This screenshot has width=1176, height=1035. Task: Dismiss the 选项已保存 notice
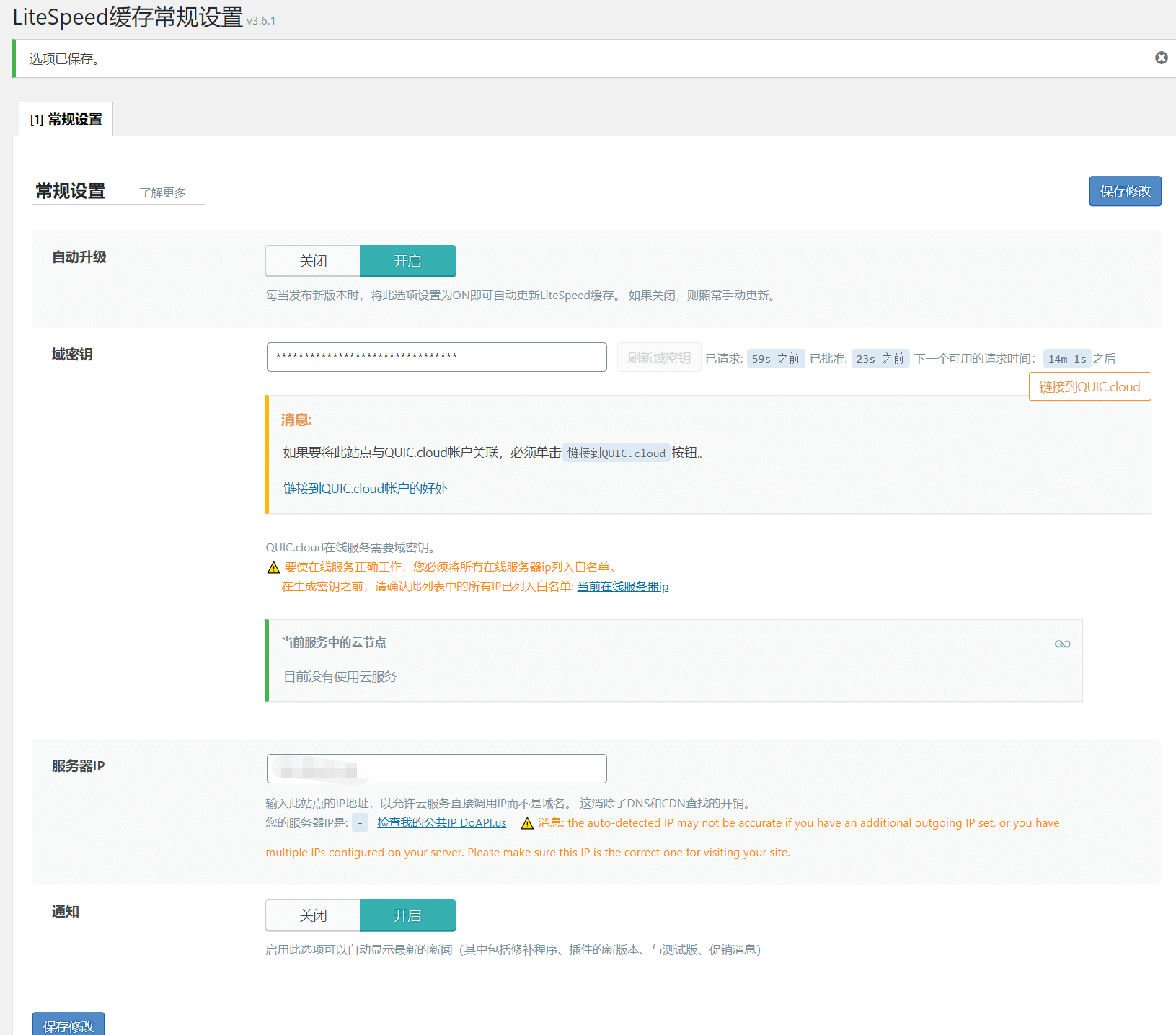point(1161,58)
